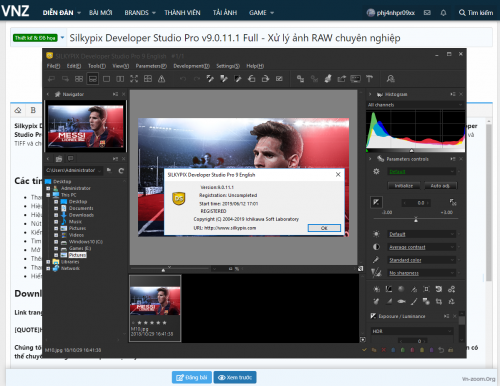Click the color eyedropper parameter icon
Screen dimensions: 500x386
(x=376, y=260)
